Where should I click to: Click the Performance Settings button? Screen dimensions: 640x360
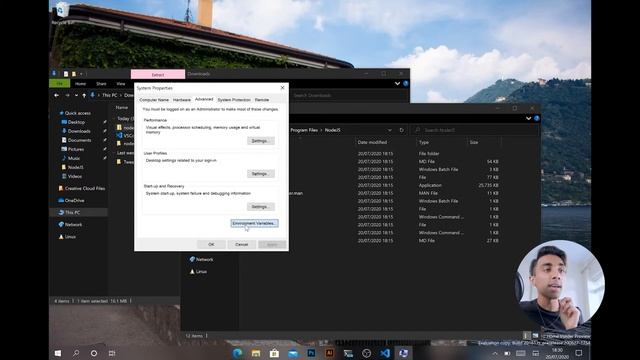tap(260, 141)
